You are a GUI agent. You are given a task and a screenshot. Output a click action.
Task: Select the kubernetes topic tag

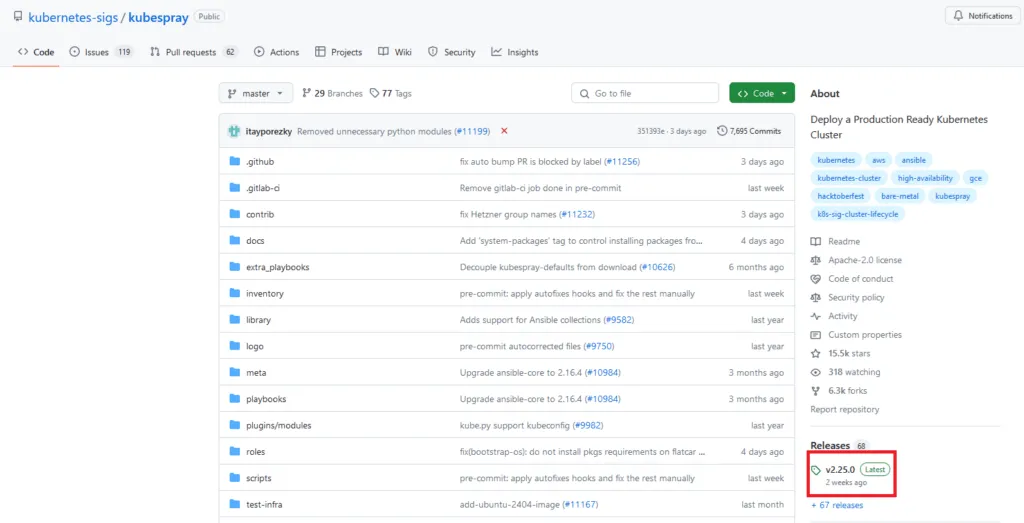[835, 160]
